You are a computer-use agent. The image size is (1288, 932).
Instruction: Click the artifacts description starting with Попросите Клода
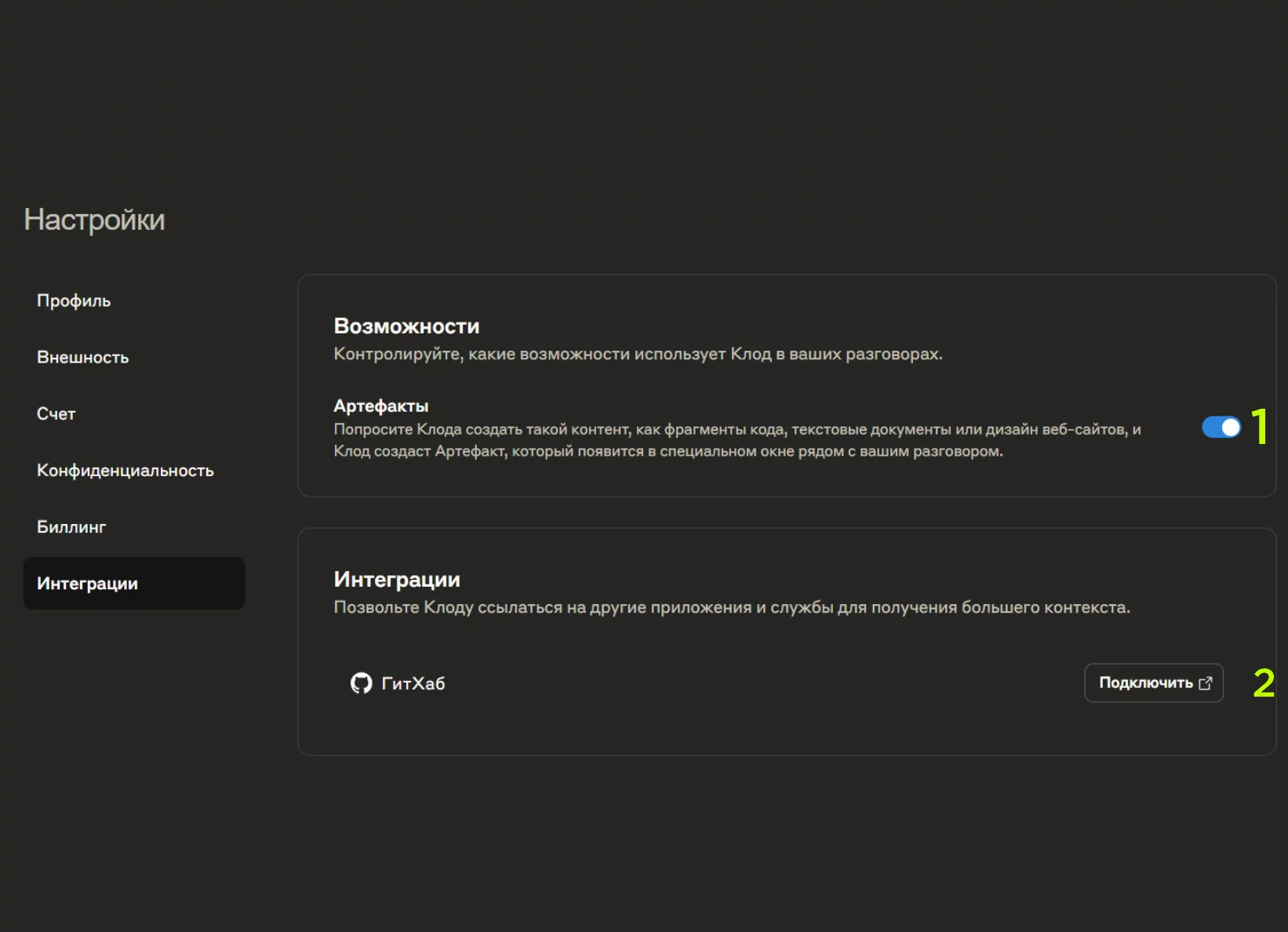tap(736, 440)
